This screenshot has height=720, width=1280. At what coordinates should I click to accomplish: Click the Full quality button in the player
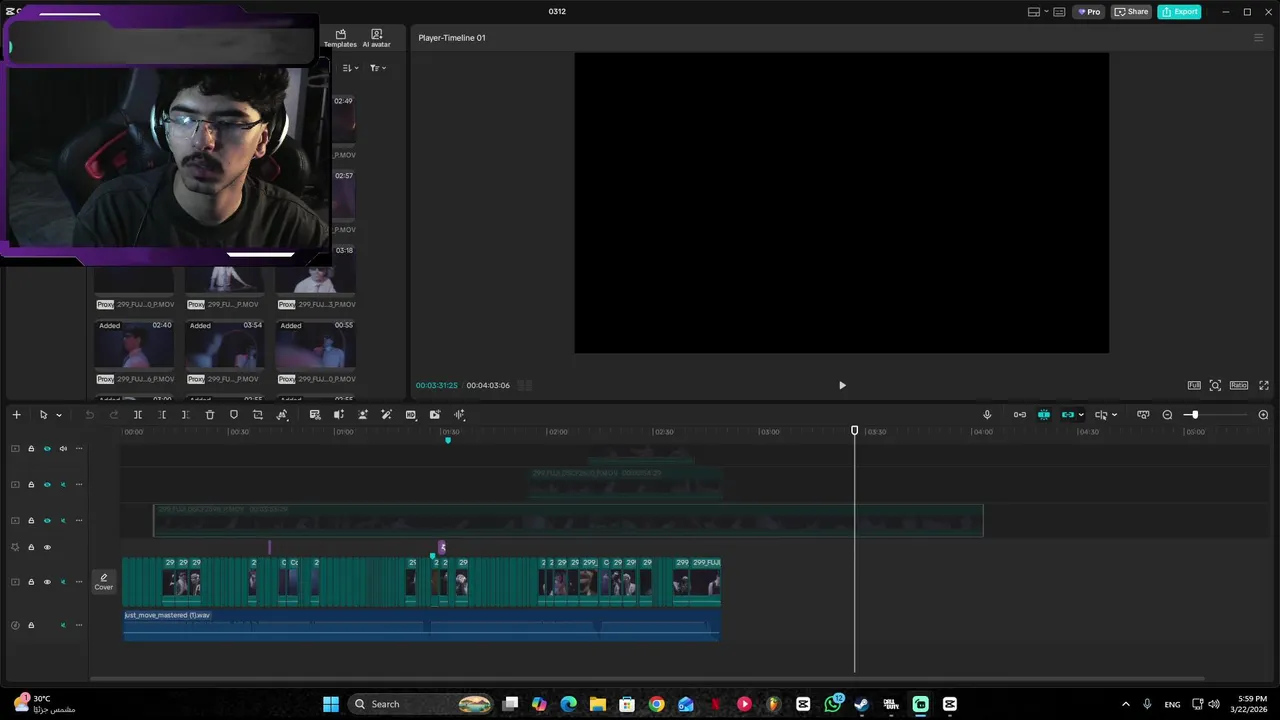click(1194, 385)
